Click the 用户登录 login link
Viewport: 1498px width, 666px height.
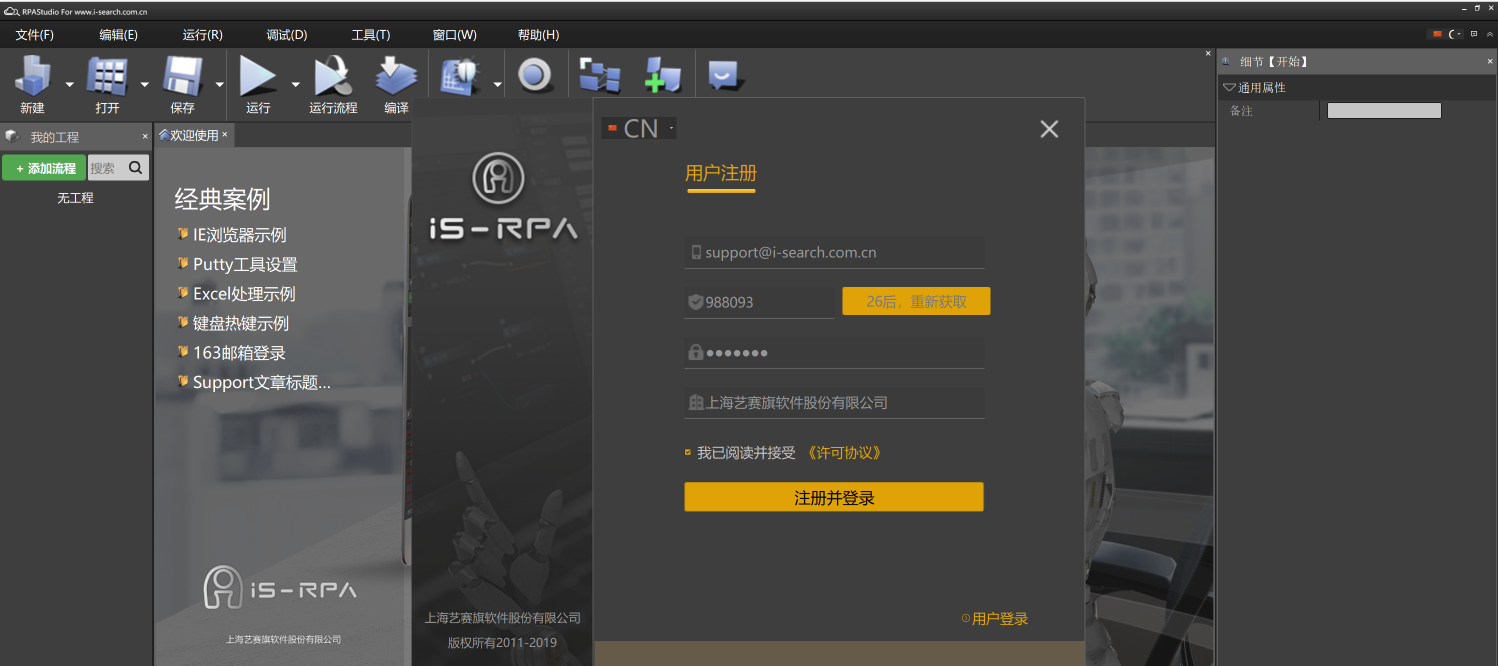(999, 618)
